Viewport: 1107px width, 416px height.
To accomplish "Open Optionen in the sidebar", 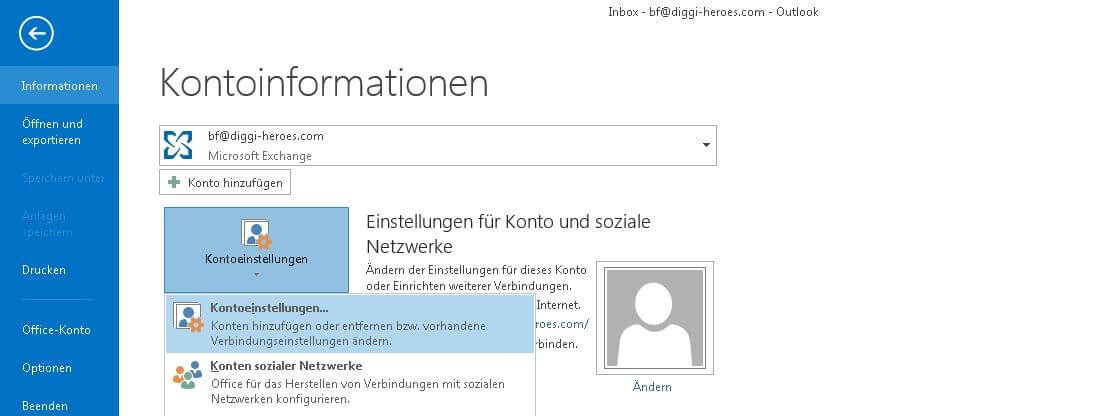I will click(47, 368).
